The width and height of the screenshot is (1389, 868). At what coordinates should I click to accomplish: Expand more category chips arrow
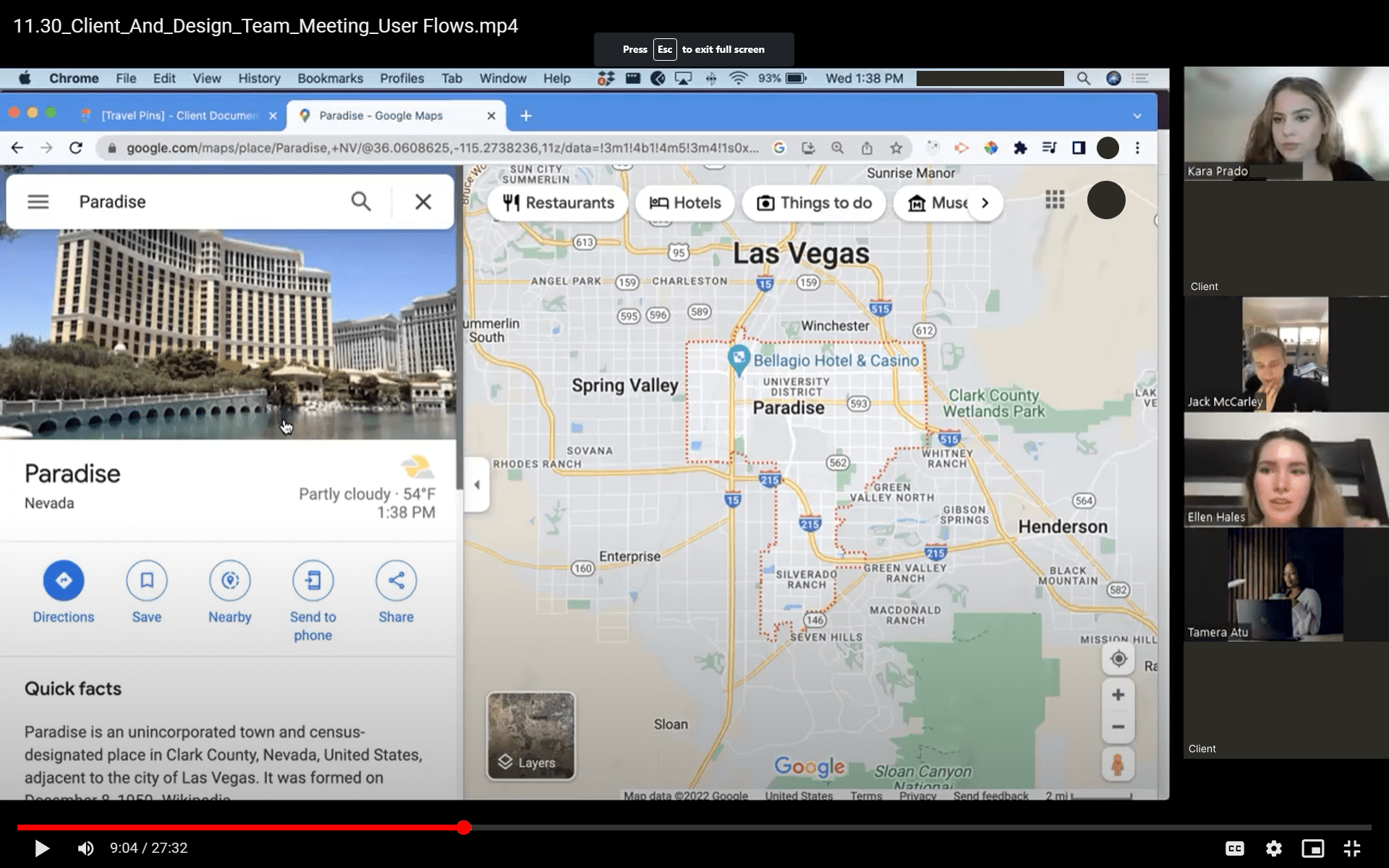point(985,203)
